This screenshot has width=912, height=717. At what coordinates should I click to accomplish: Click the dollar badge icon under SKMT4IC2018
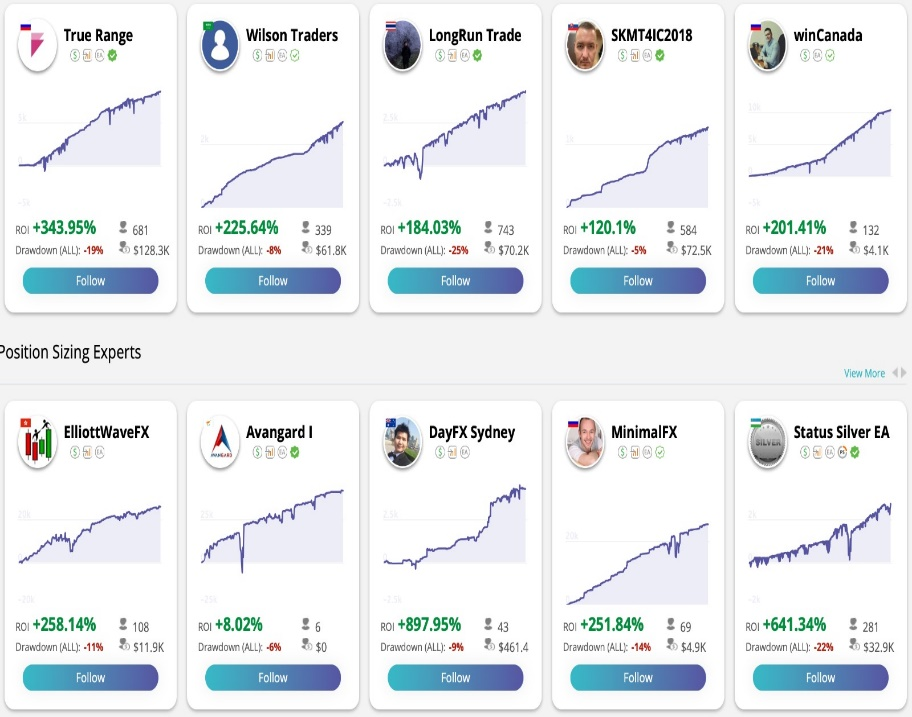[623, 56]
